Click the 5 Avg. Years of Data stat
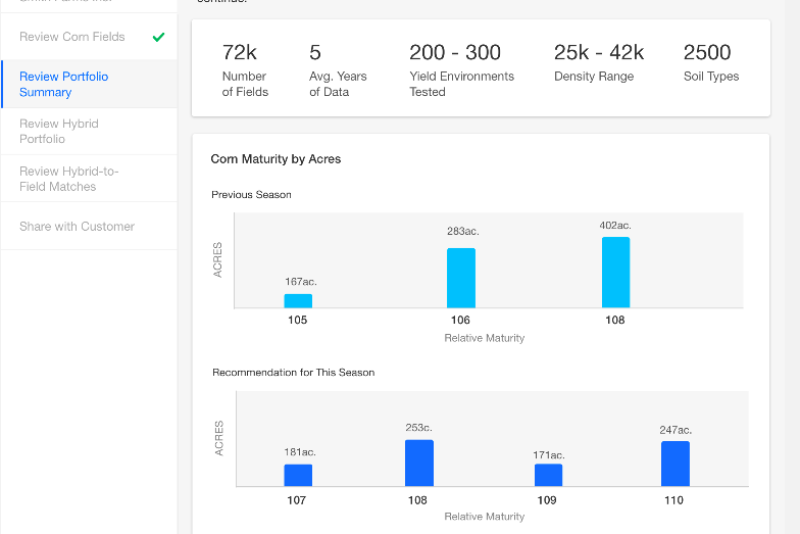Image resolution: width=800 pixels, height=534 pixels. pyautogui.click(x=338, y=70)
